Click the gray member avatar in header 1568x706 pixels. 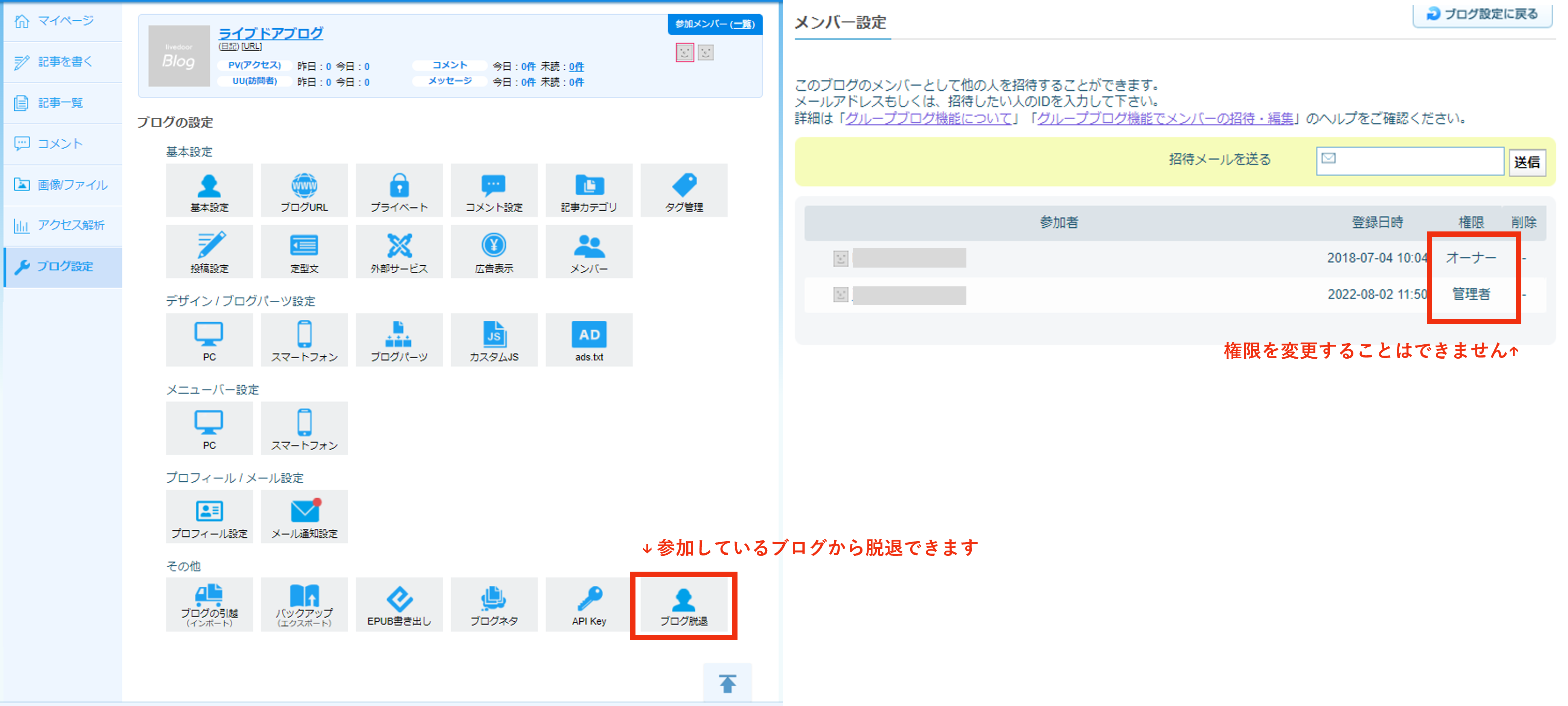(706, 53)
